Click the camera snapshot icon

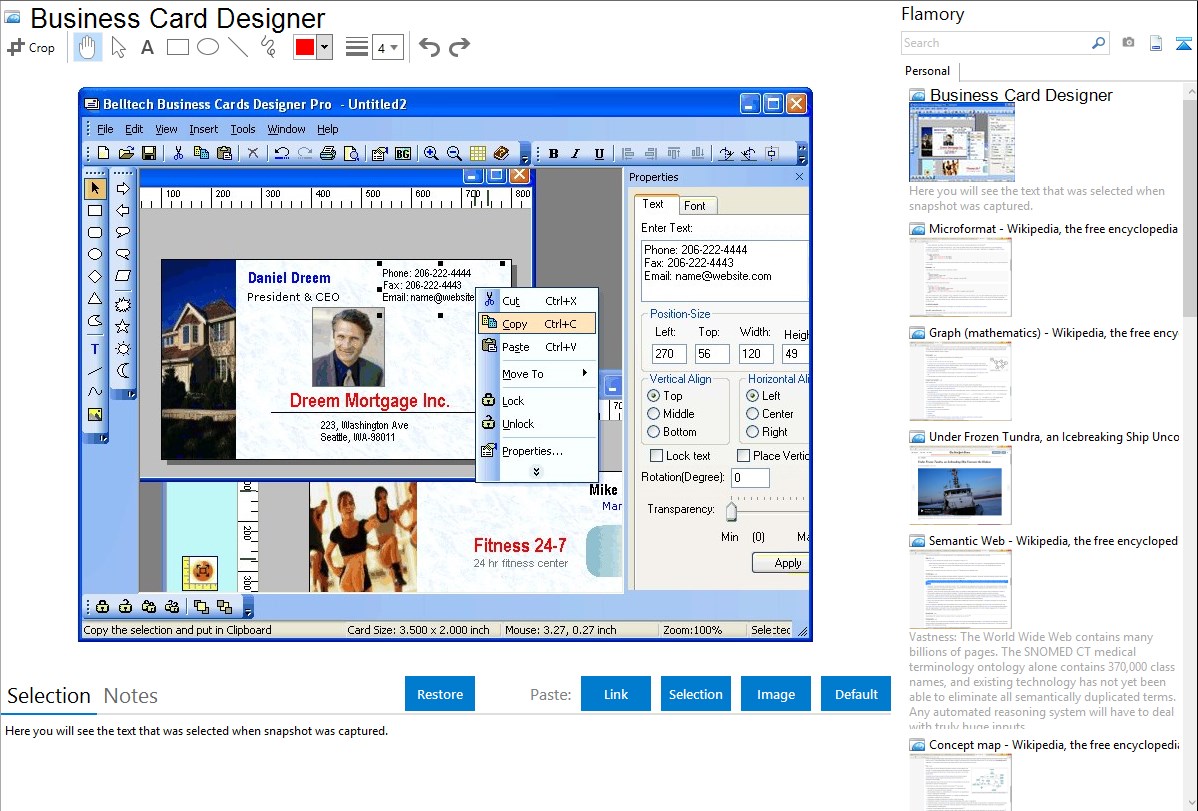pos(1128,43)
